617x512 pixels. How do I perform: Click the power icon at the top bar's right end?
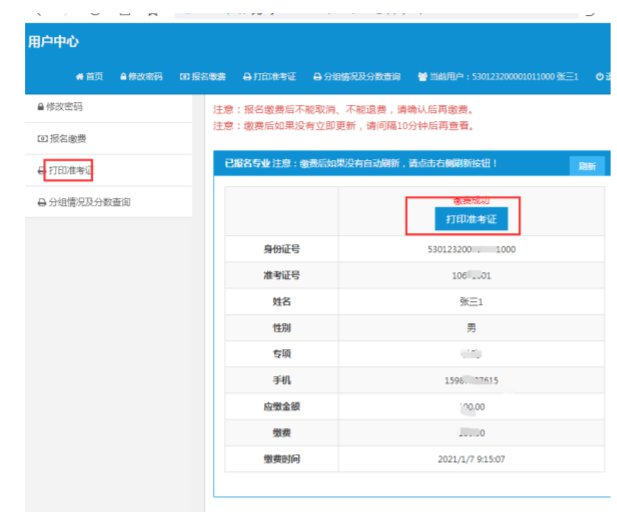point(599,77)
